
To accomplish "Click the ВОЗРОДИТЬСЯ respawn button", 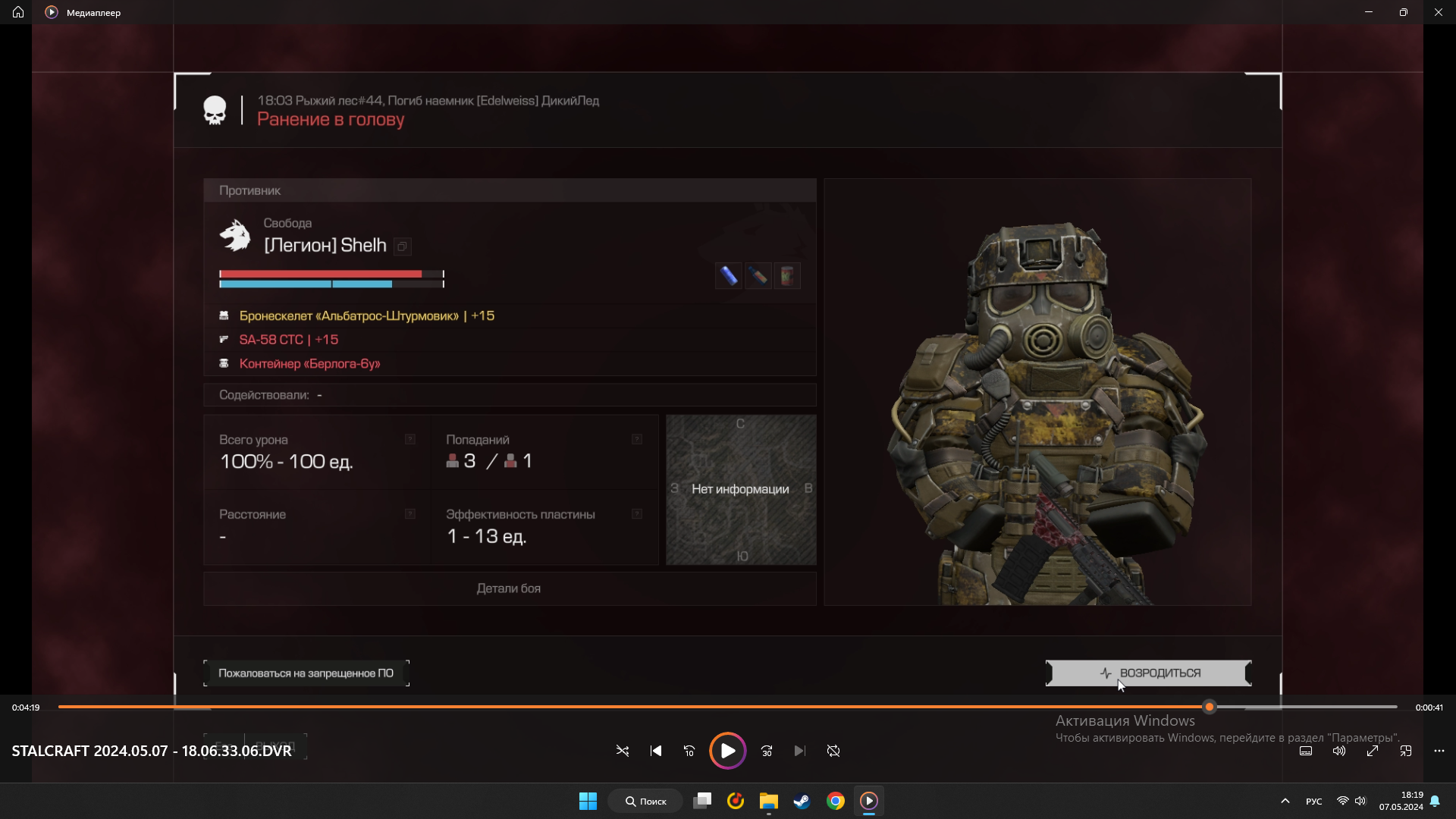I will (1149, 673).
